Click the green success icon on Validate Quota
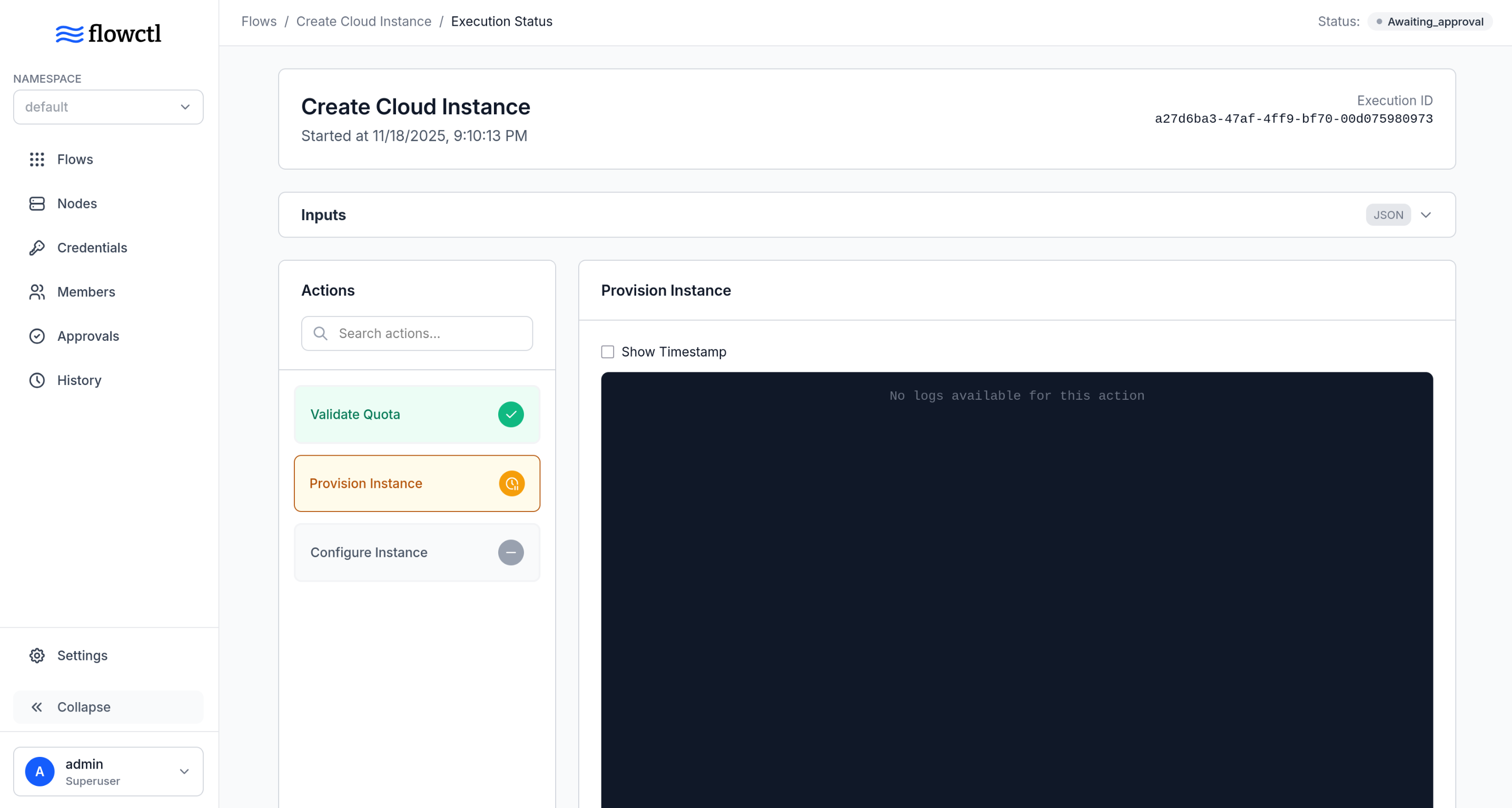Viewport: 1512px width, 808px height. (x=511, y=414)
